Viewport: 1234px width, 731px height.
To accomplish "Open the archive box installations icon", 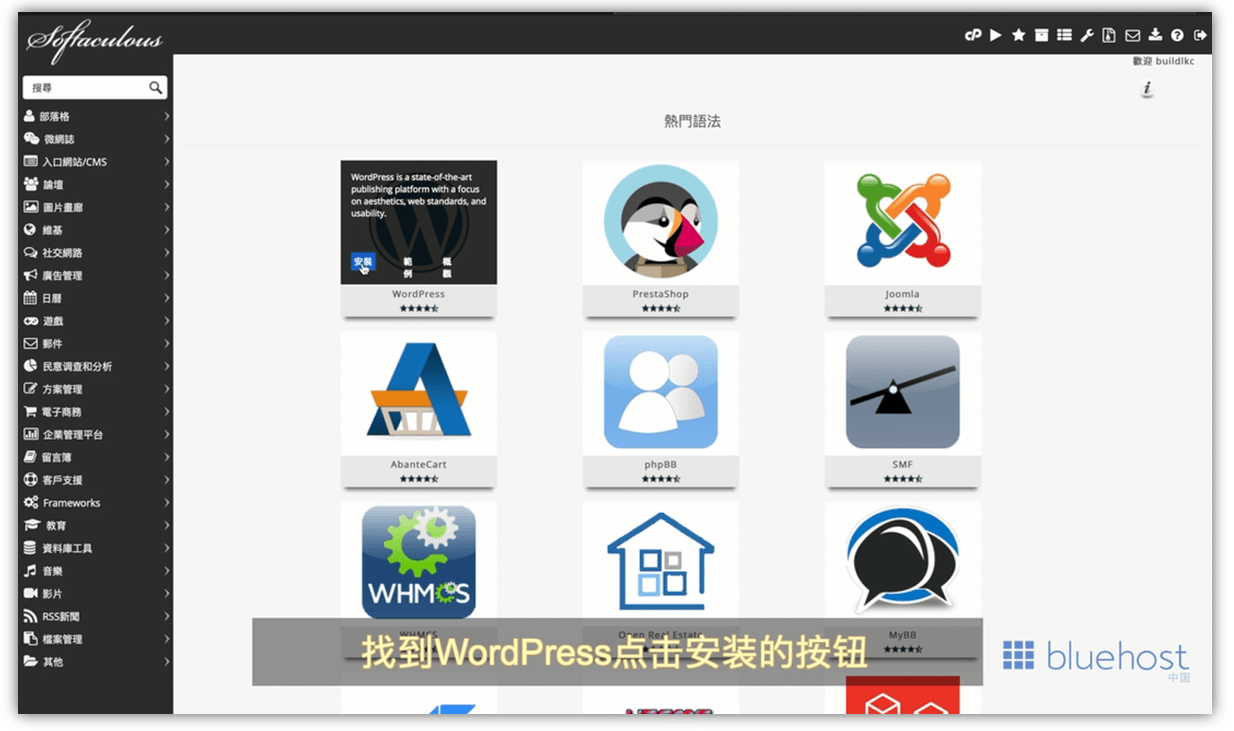I will coord(1041,35).
